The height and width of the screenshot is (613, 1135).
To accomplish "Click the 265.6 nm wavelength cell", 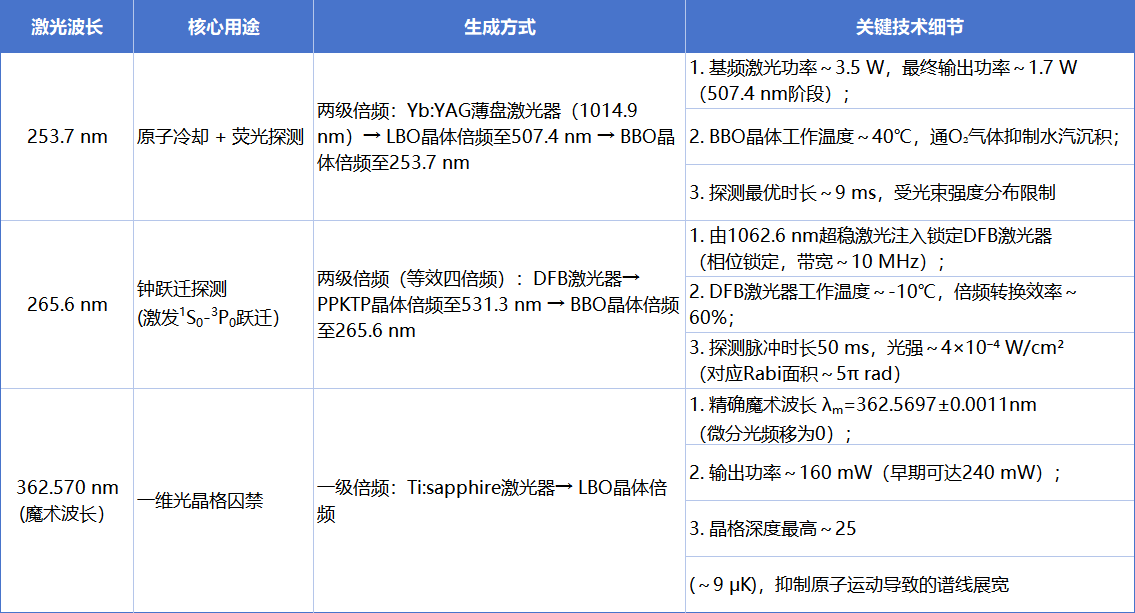I will (x=66, y=304).
